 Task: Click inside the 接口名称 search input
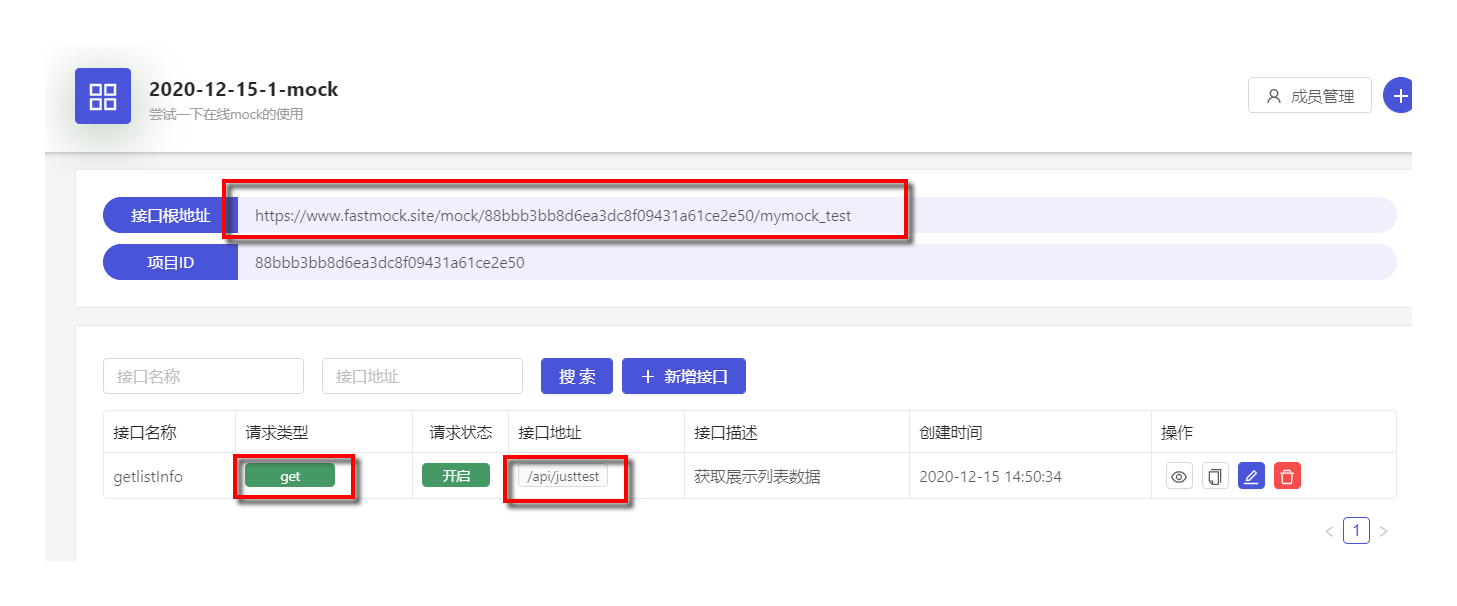pyautogui.click(x=203, y=375)
